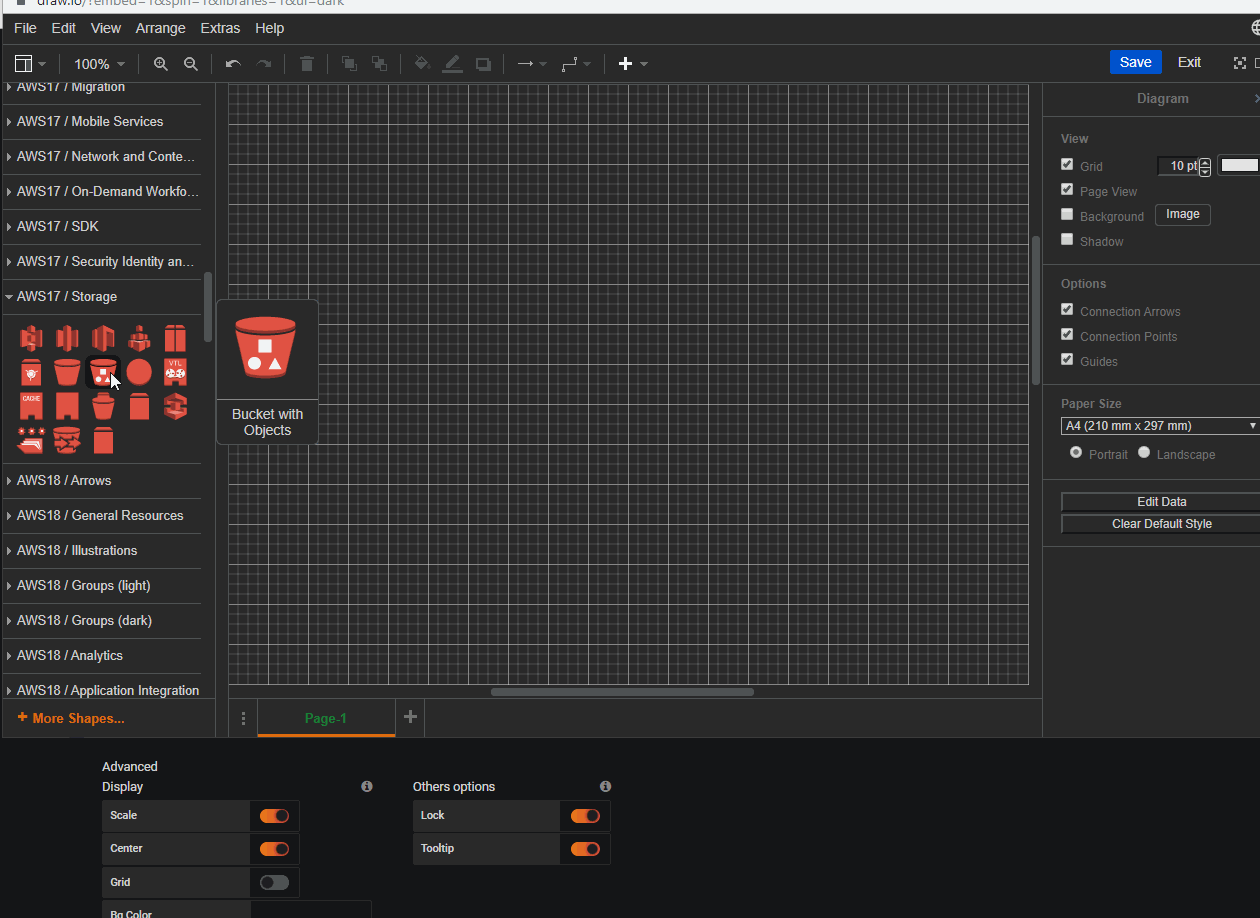
Task: Select the empty Bucket storage shape
Action: (67, 372)
